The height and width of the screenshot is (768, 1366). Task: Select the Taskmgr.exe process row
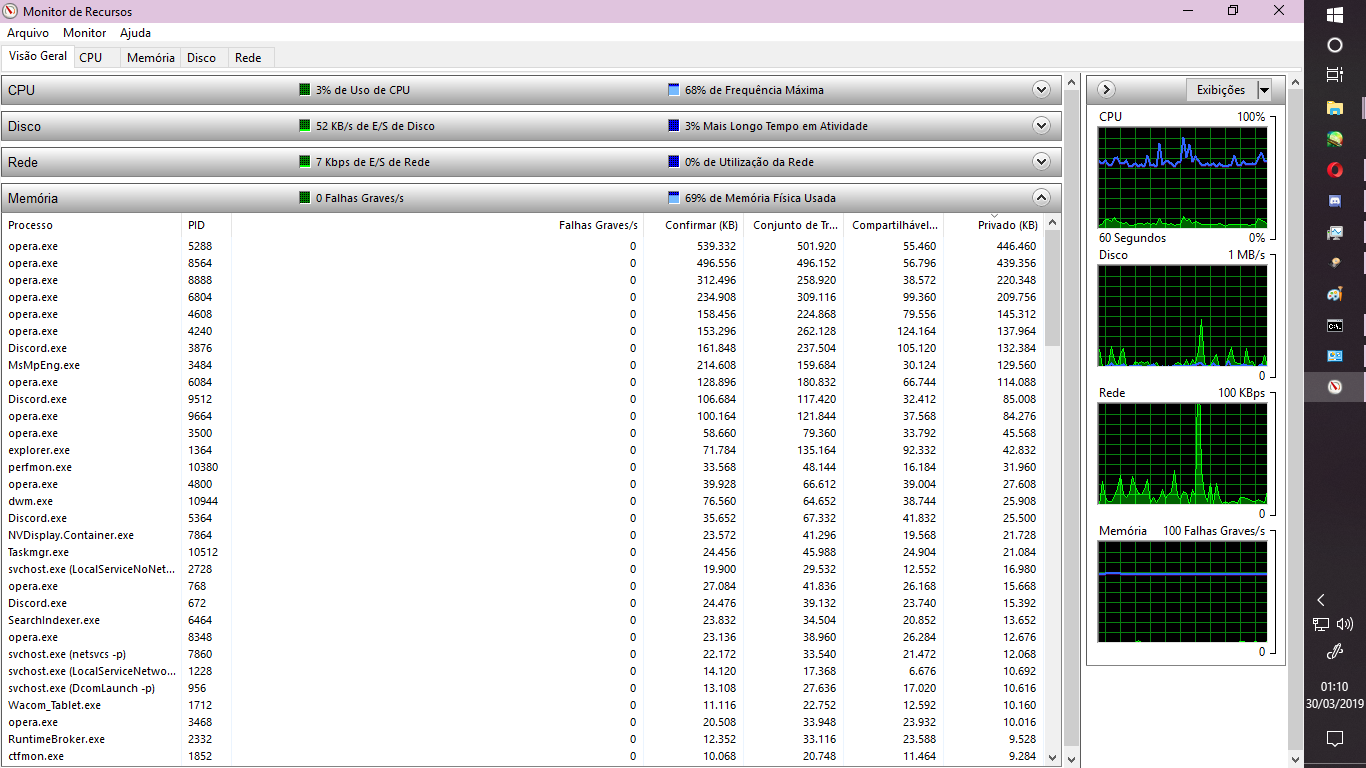pos(523,552)
